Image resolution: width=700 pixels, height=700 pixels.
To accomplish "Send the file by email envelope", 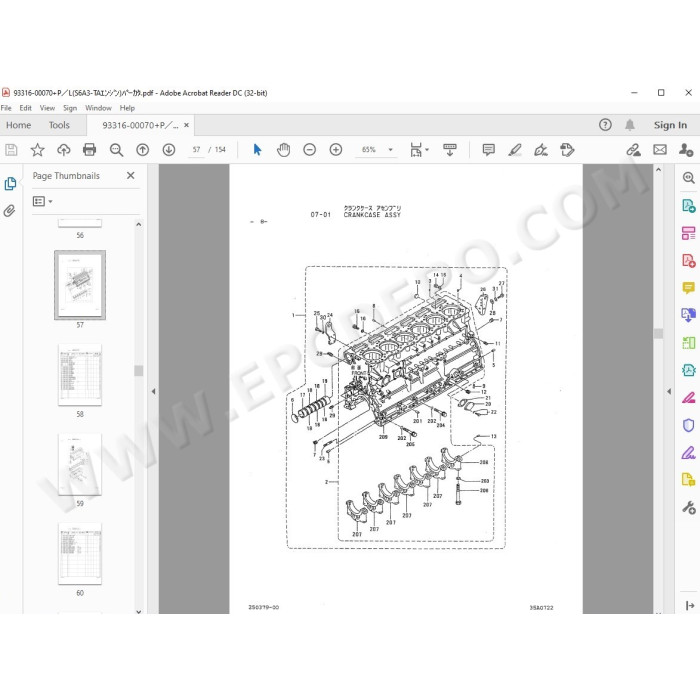I will (x=660, y=150).
